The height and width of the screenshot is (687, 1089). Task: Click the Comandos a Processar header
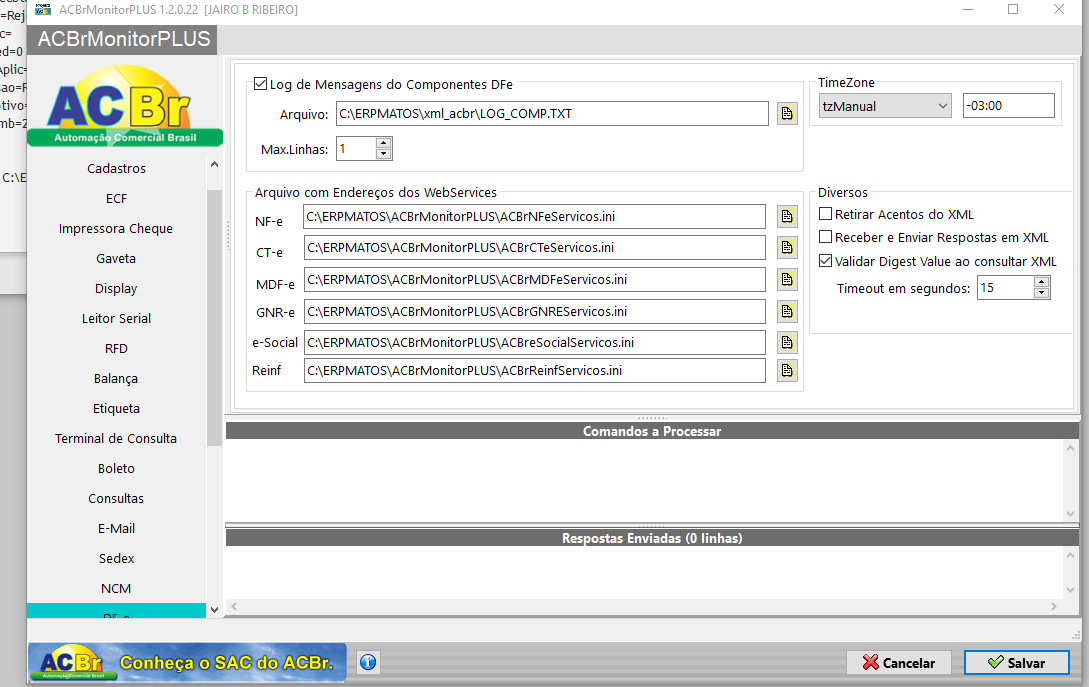point(651,431)
